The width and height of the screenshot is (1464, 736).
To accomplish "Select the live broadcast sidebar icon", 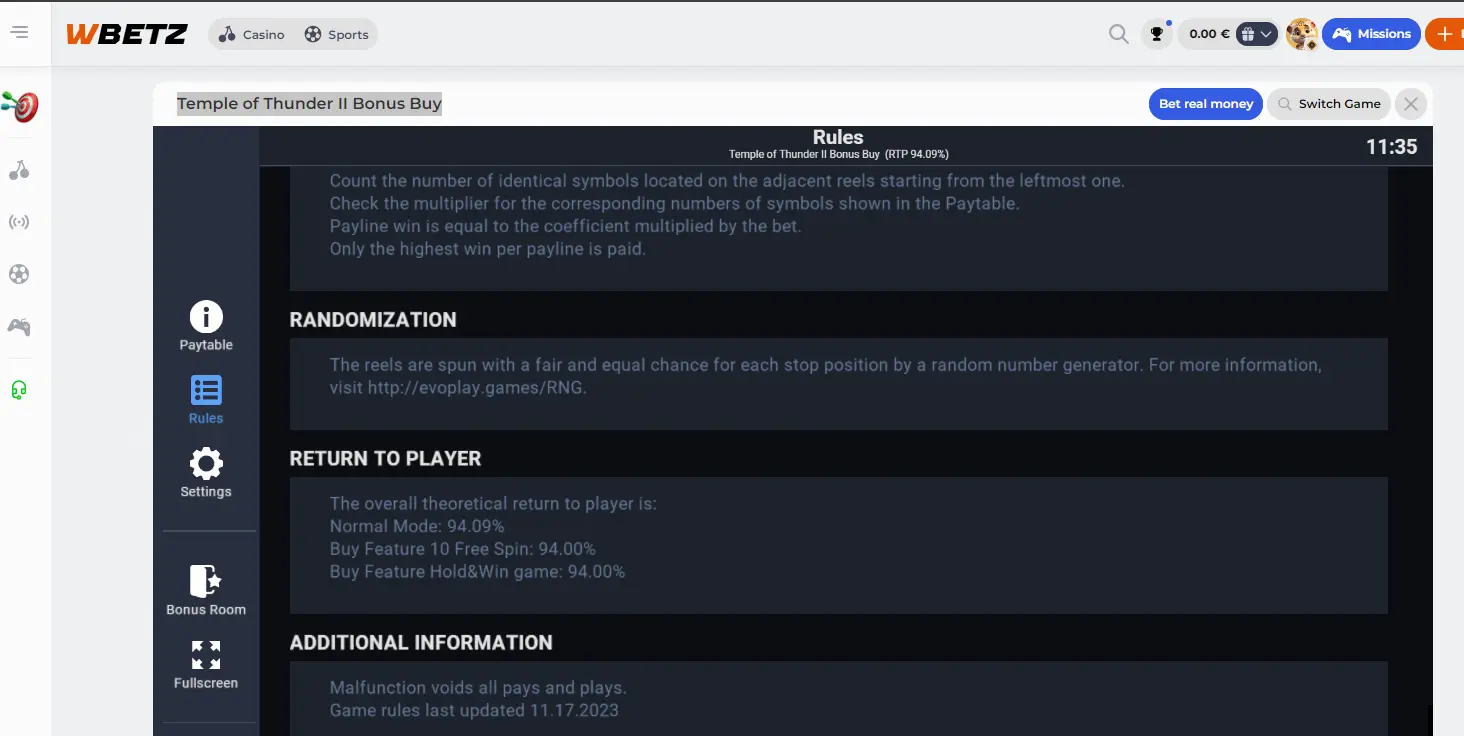I will click(x=19, y=222).
